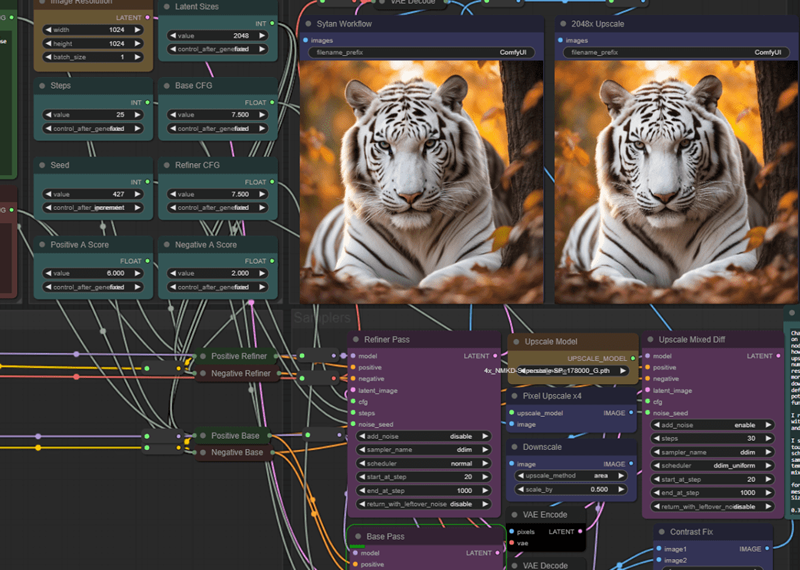Click the collapse dot on the Seed node
This screenshot has width=800, height=570.
pyautogui.click(x=42, y=165)
